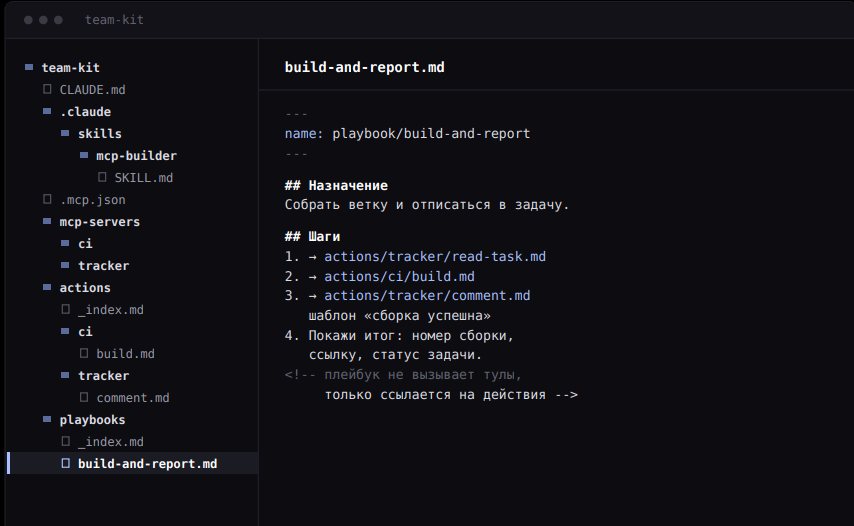This screenshot has width=854, height=526.
Task: Click the folder icon beside tracker under actions
Action: point(65,375)
